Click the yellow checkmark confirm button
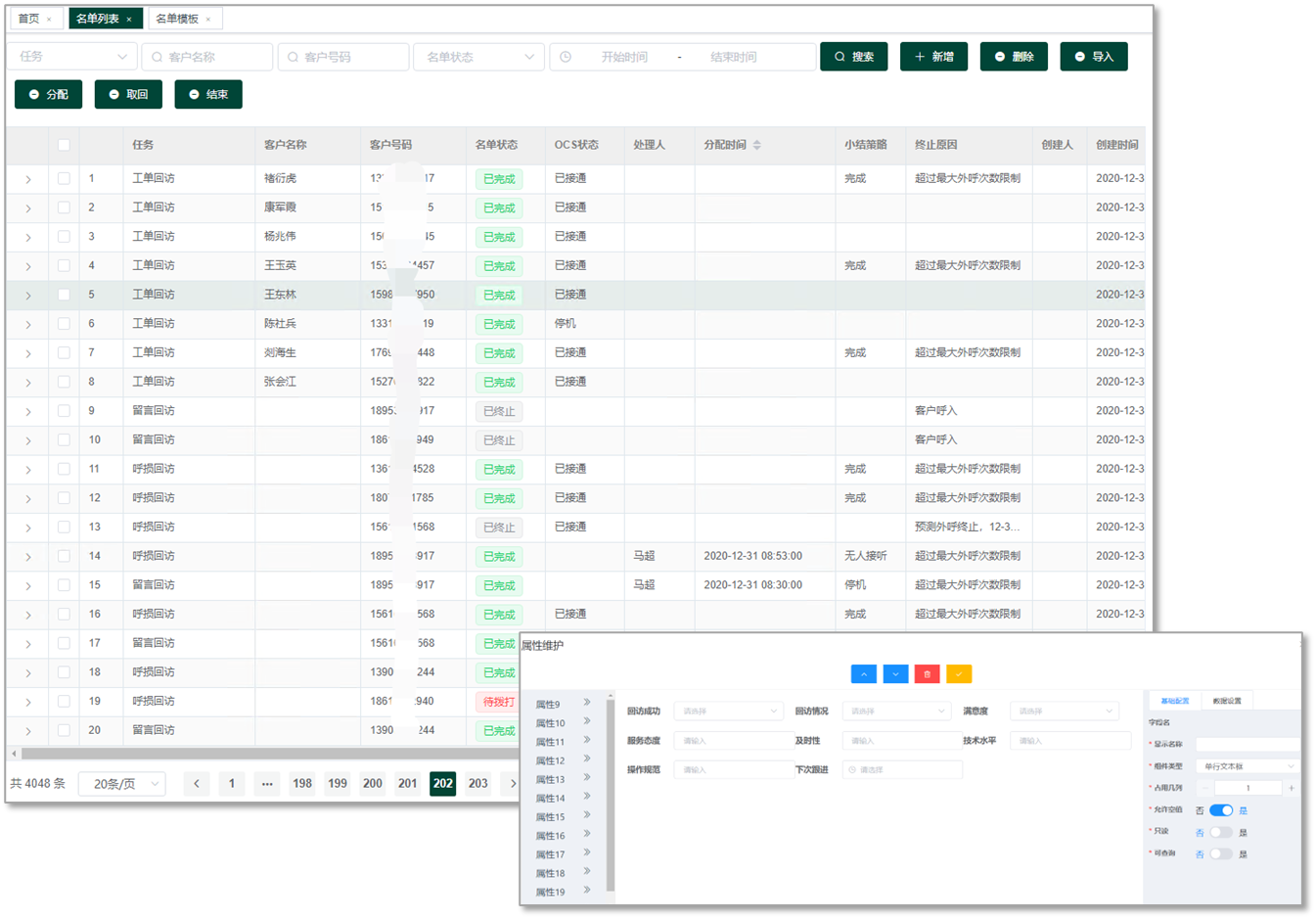The width and height of the screenshot is (1316, 919). pyautogui.click(x=959, y=674)
